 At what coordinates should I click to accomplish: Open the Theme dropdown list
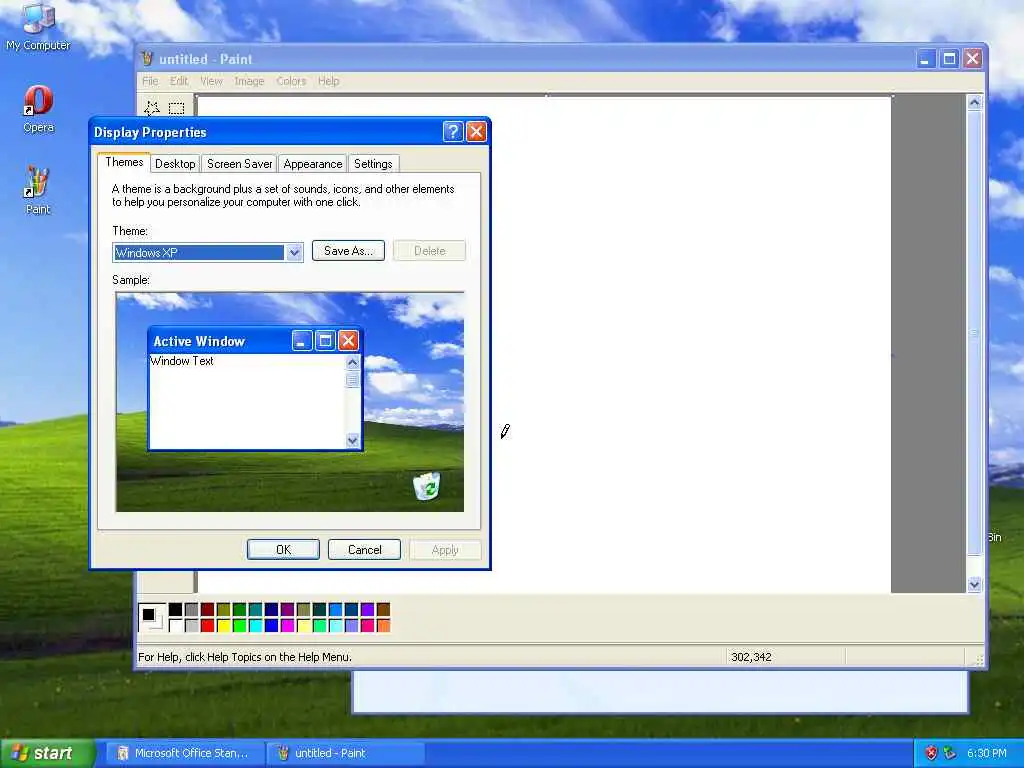pos(295,252)
